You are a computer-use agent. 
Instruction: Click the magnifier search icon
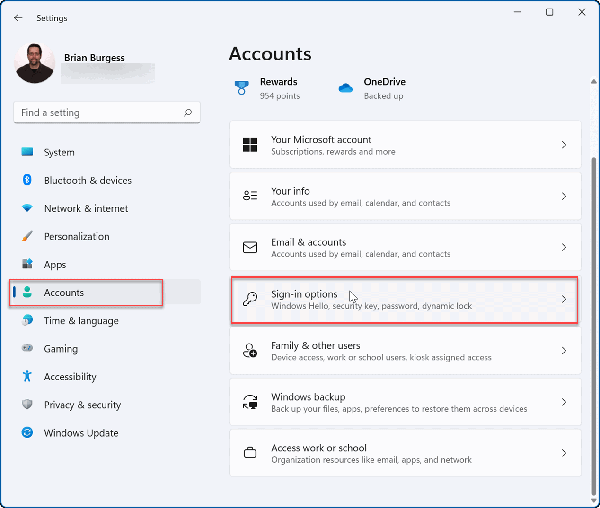pos(188,112)
